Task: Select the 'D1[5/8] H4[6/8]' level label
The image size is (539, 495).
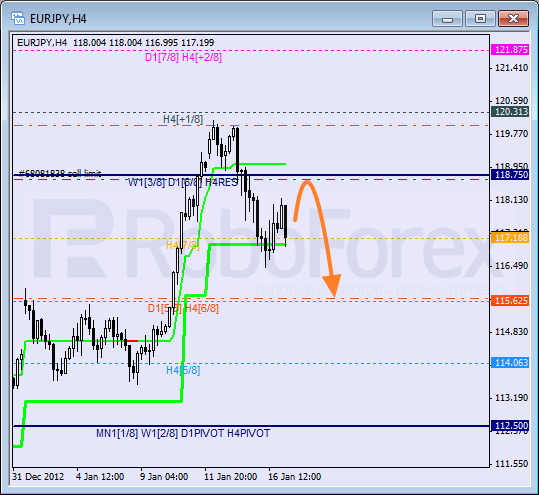Action: coord(183,308)
